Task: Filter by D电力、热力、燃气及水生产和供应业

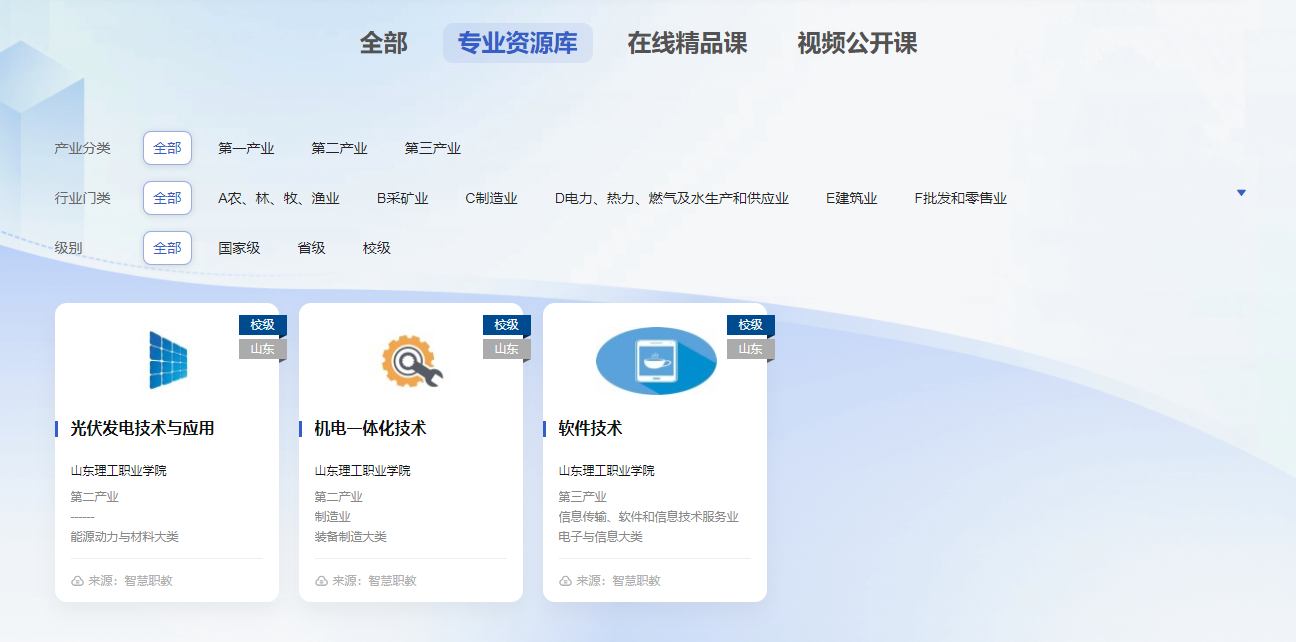Action: click(x=672, y=198)
